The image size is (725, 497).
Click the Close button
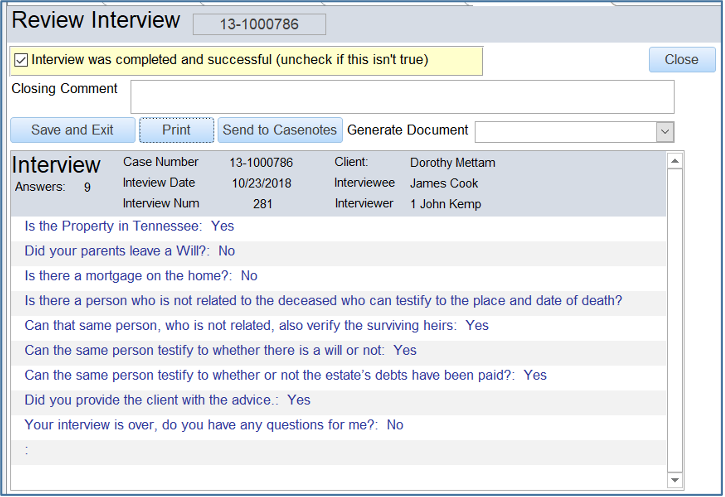pos(681,59)
